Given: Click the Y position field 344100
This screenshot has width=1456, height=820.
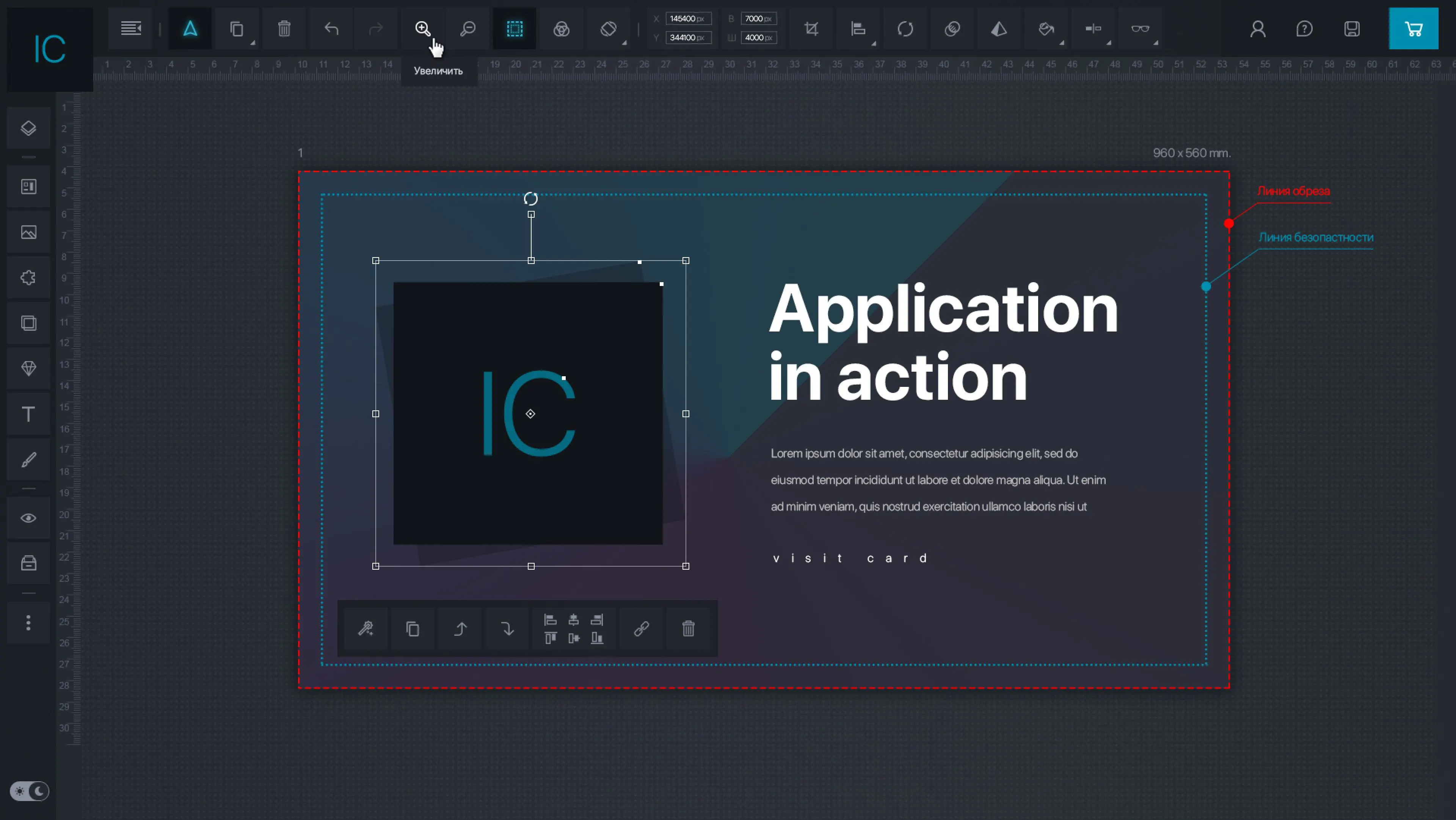Looking at the screenshot, I should 688,37.
